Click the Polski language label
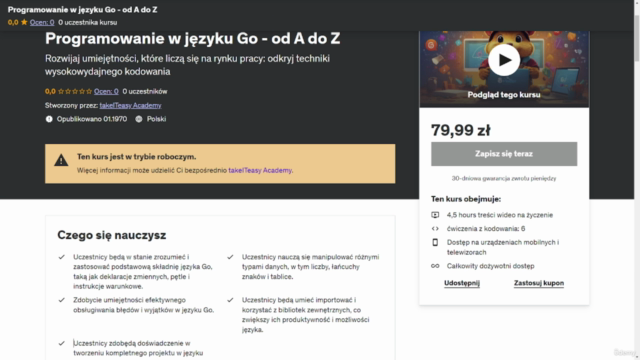 point(156,119)
